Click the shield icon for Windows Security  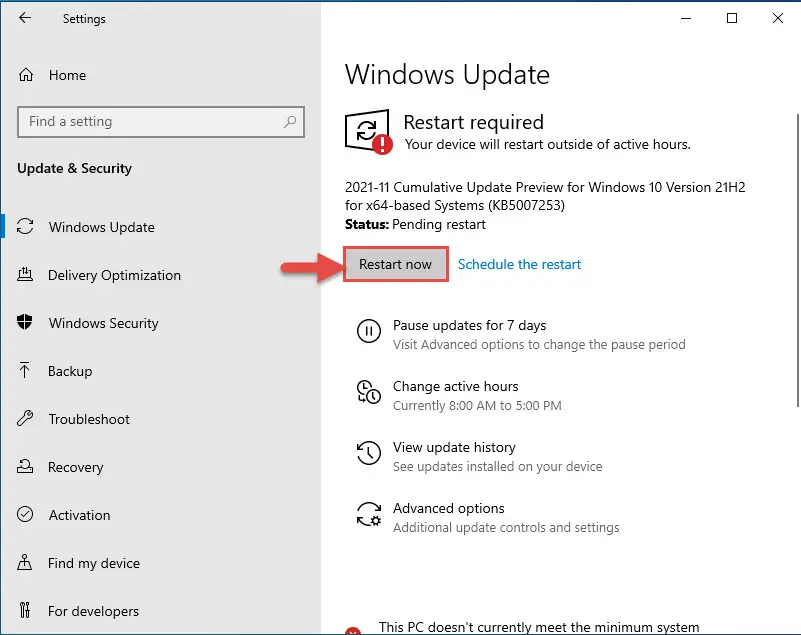pos(25,322)
